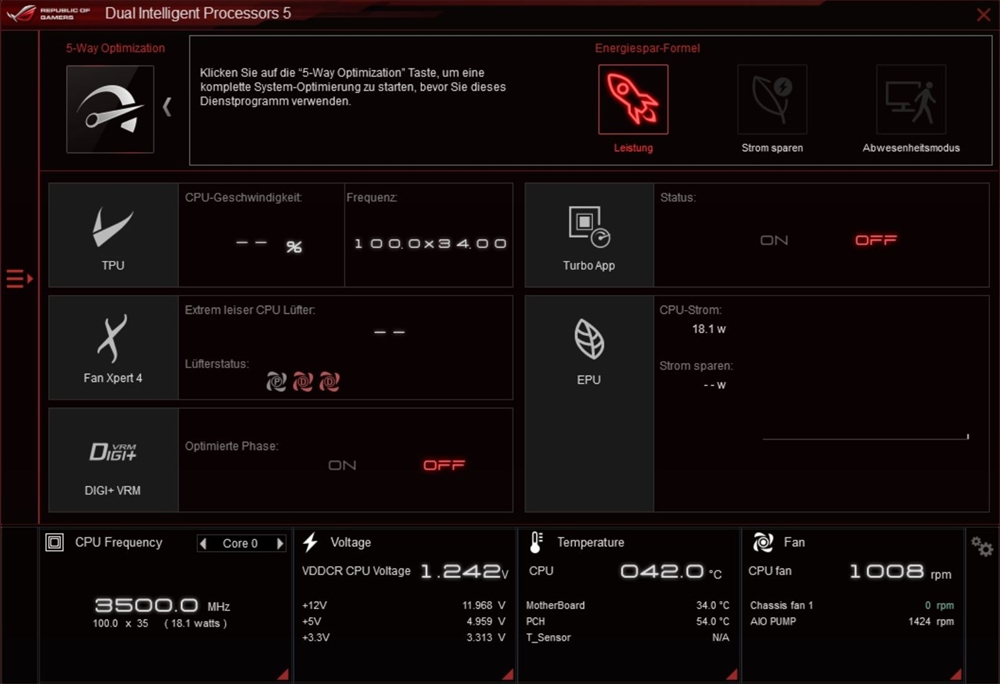This screenshot has height=684, width=1000.
Task: Click the MotherBoard temperature row
Action: pyautogui.click(x=628, y=605)
